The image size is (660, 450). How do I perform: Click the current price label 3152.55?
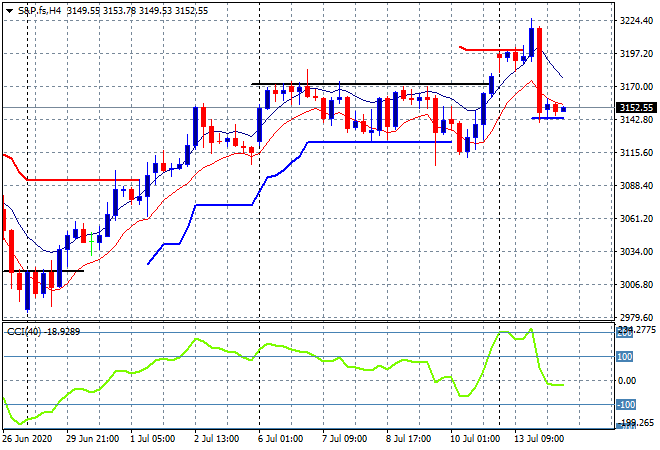(x=636, y=108)
